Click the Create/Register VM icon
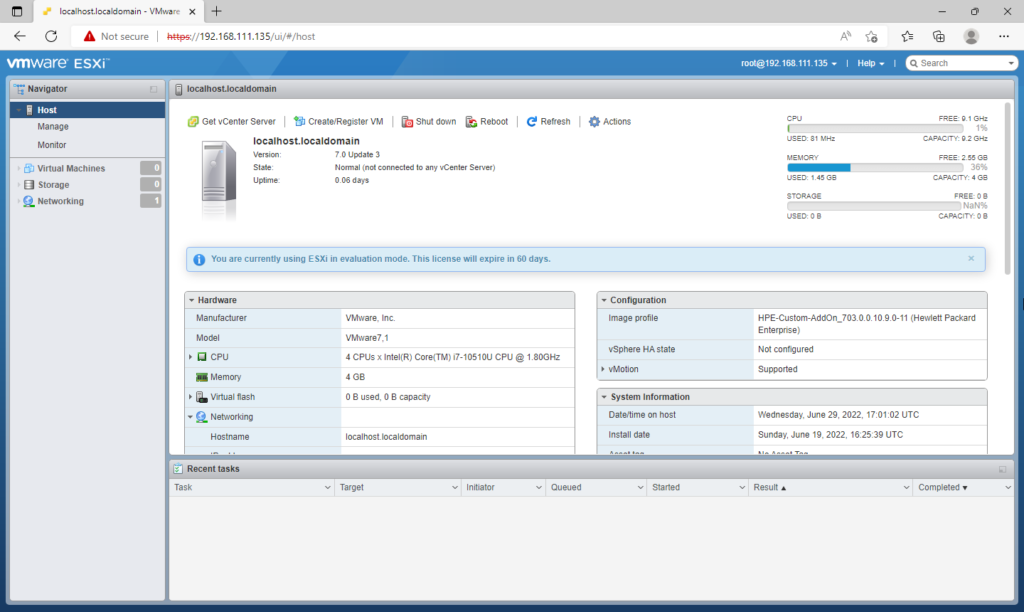Image resolution: width=1024 pixels, height=612 pixels. (x=299, y=122)
